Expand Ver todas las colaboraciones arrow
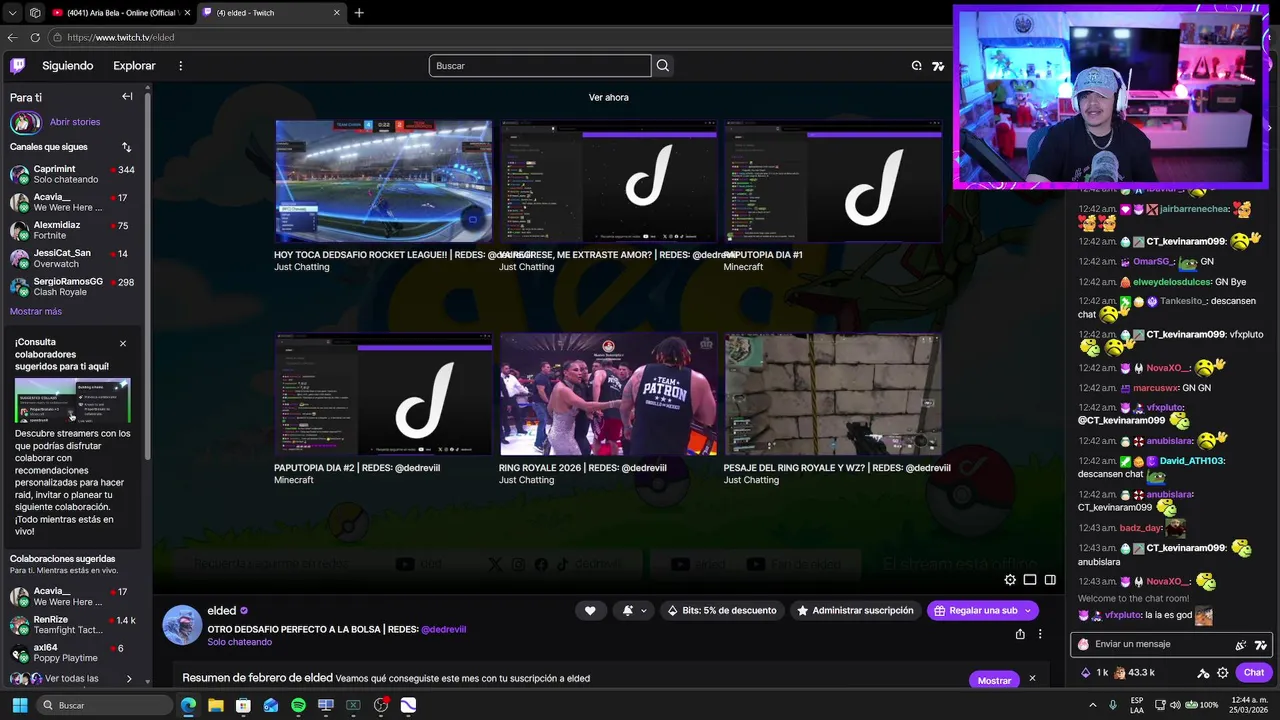1280x720 pixels. 129,679
